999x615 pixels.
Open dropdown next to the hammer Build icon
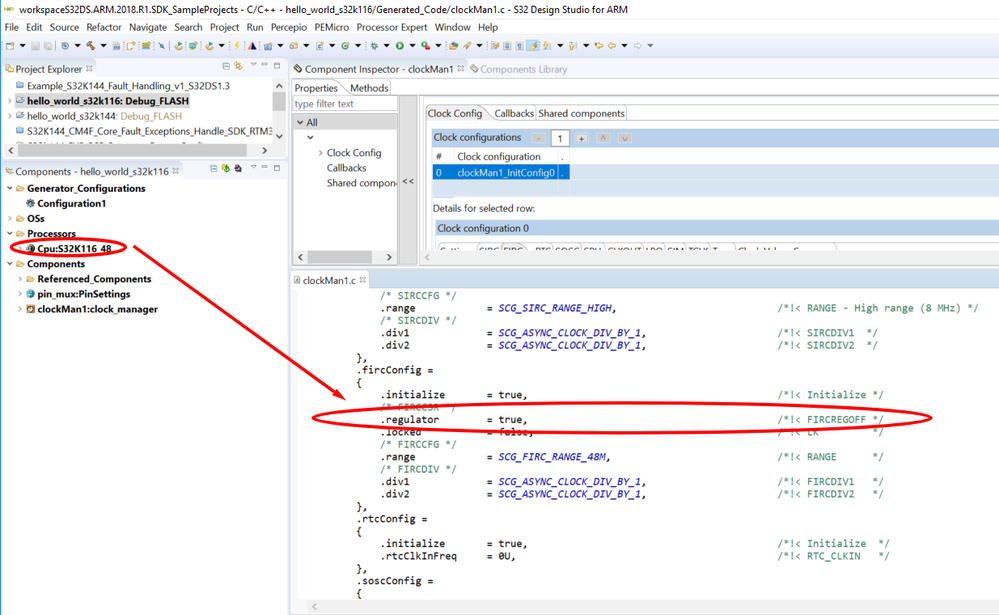[103, 46]
